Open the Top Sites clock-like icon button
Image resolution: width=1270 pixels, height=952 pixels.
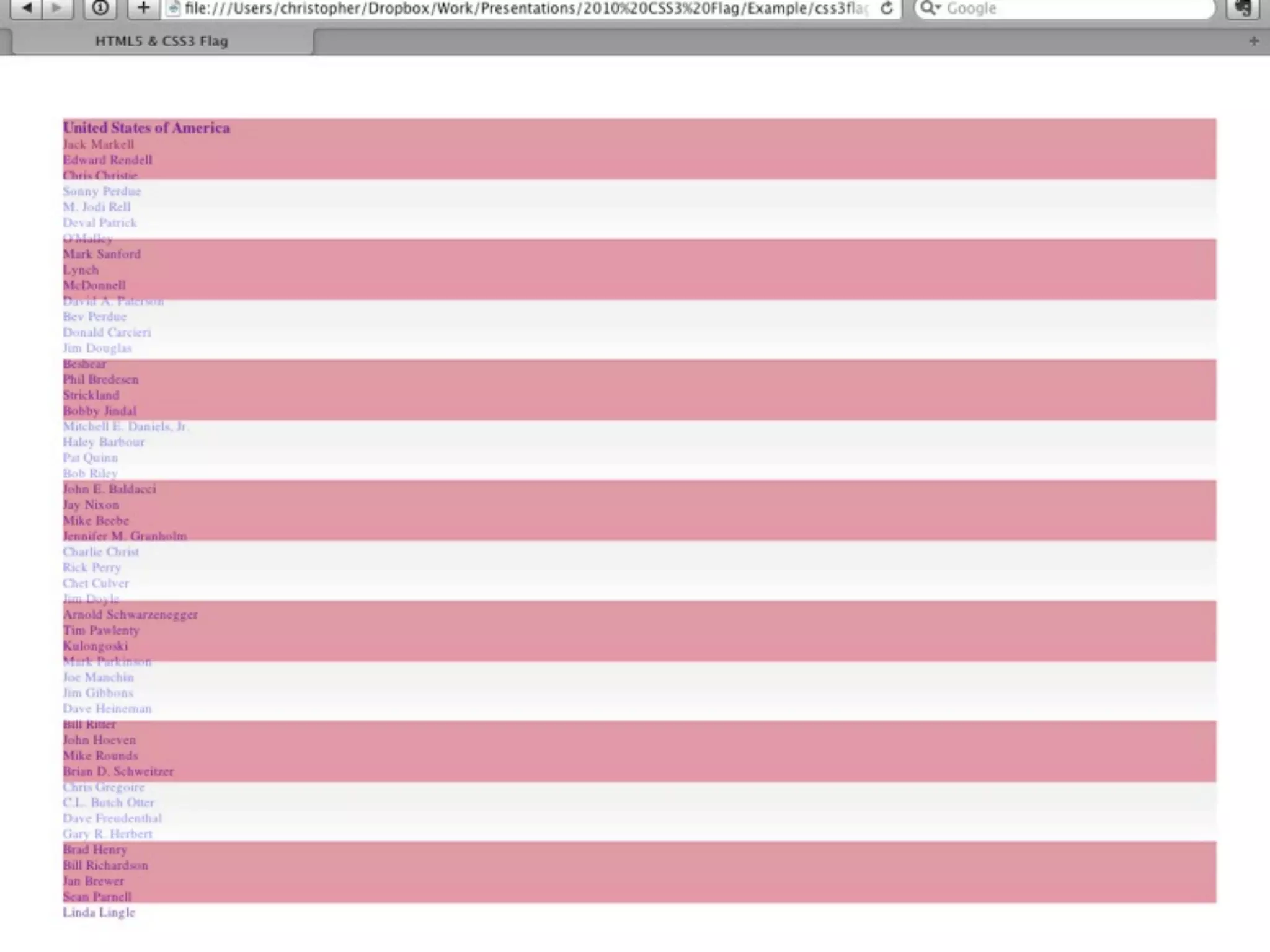[100, 7]
